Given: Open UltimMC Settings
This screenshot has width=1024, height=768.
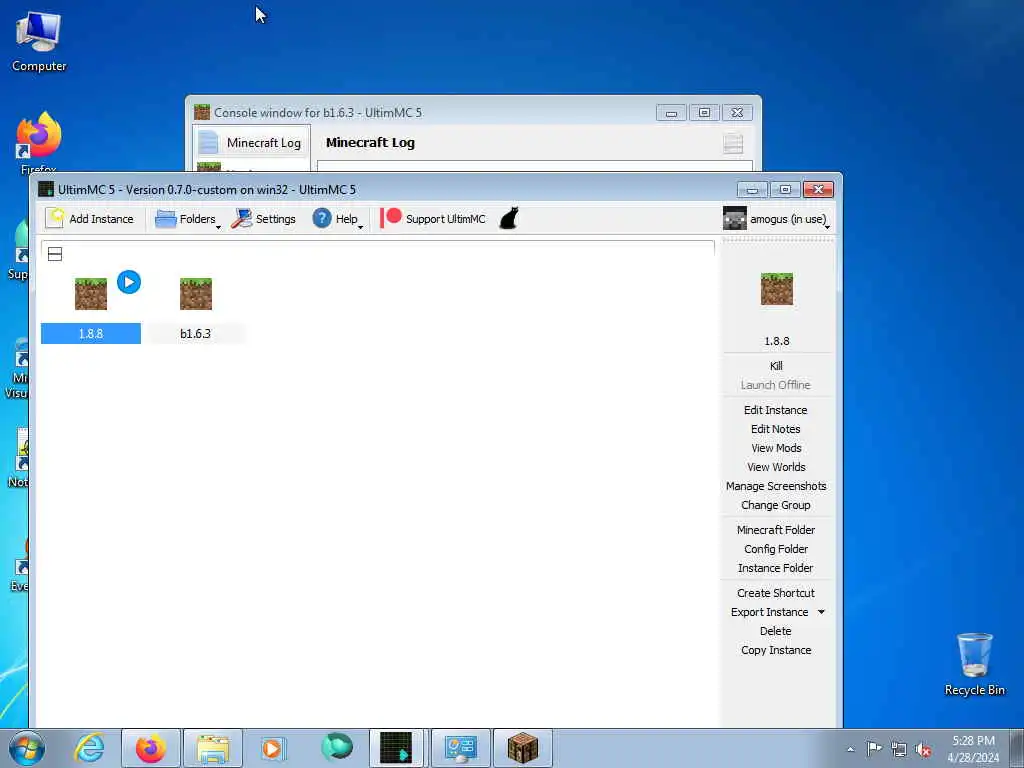Looking at the screenshot, I should click(264, 219).
